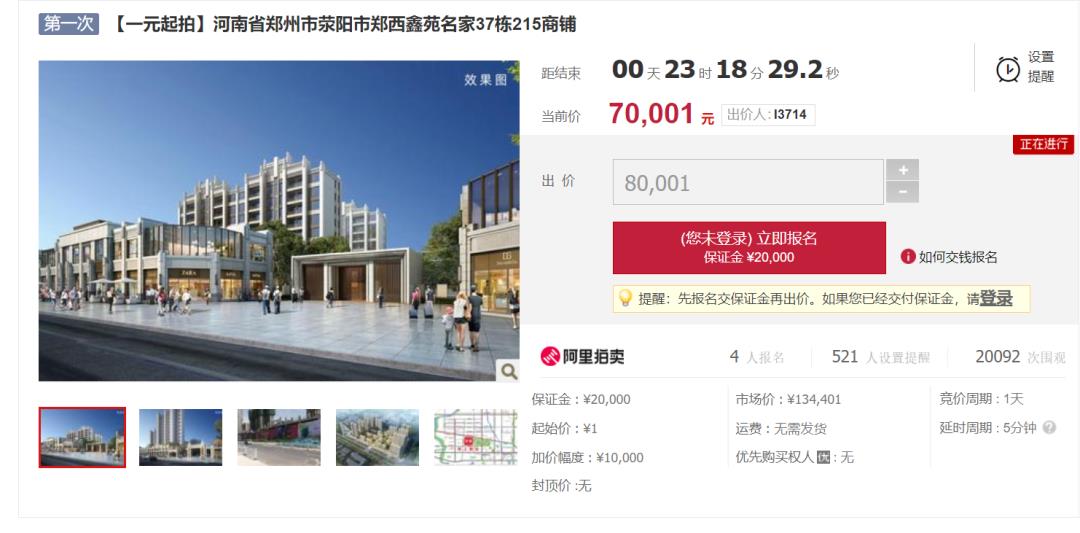Click the 优 priority buyer badge icon

pos(823,457)
